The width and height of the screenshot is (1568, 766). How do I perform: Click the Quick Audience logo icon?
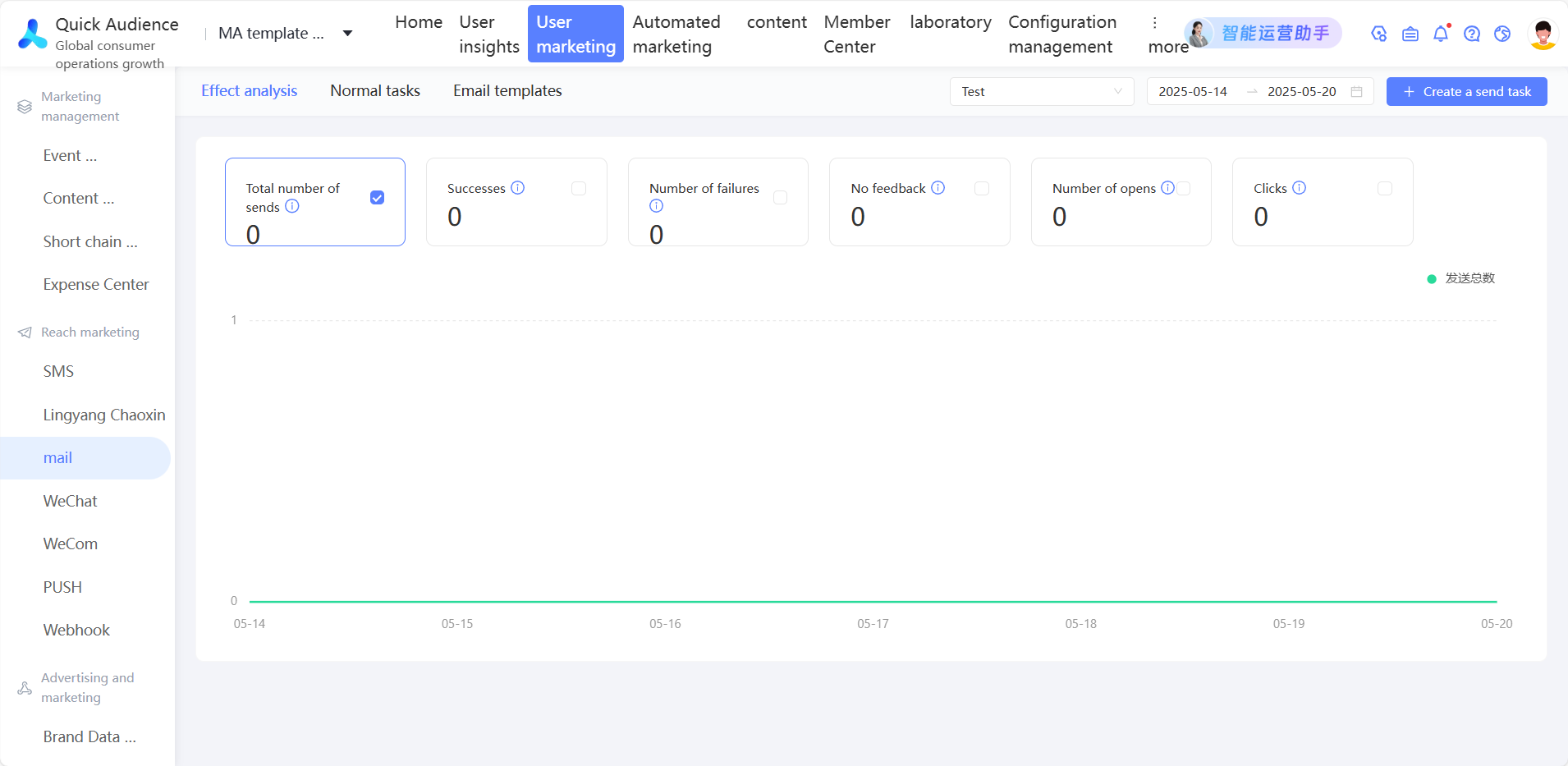click(33, 34)
